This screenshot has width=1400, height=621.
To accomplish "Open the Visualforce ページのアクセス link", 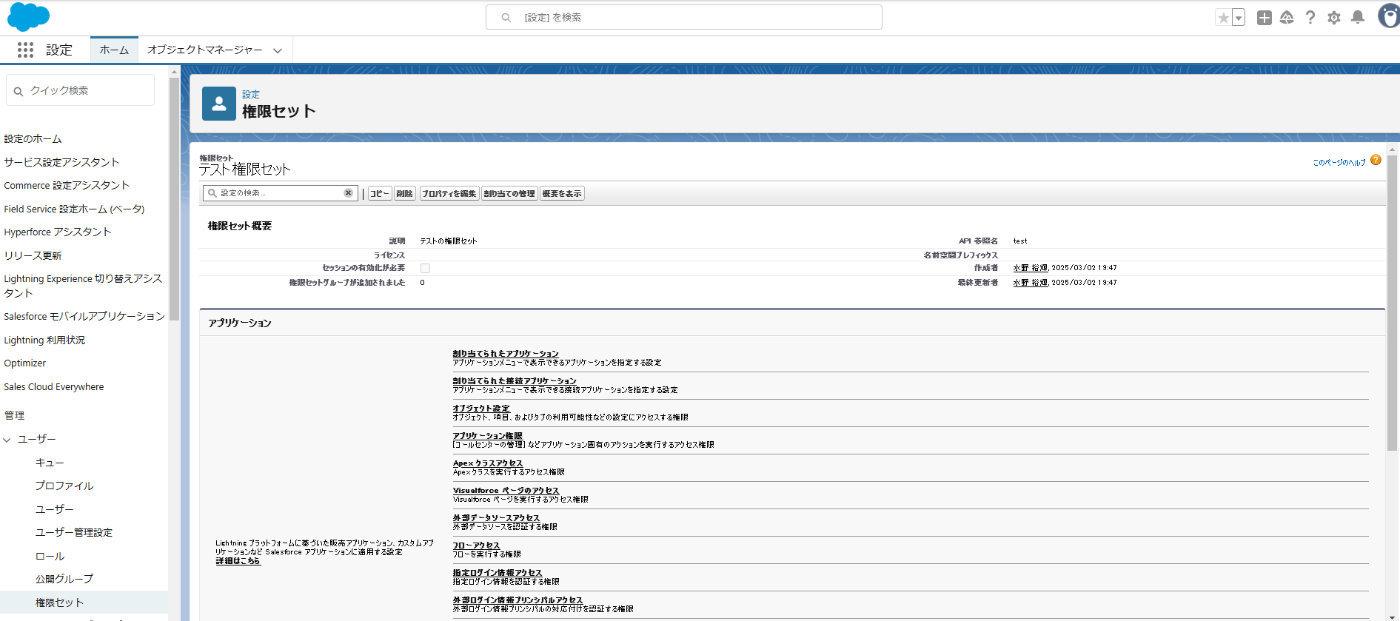I will pos(506,490).
